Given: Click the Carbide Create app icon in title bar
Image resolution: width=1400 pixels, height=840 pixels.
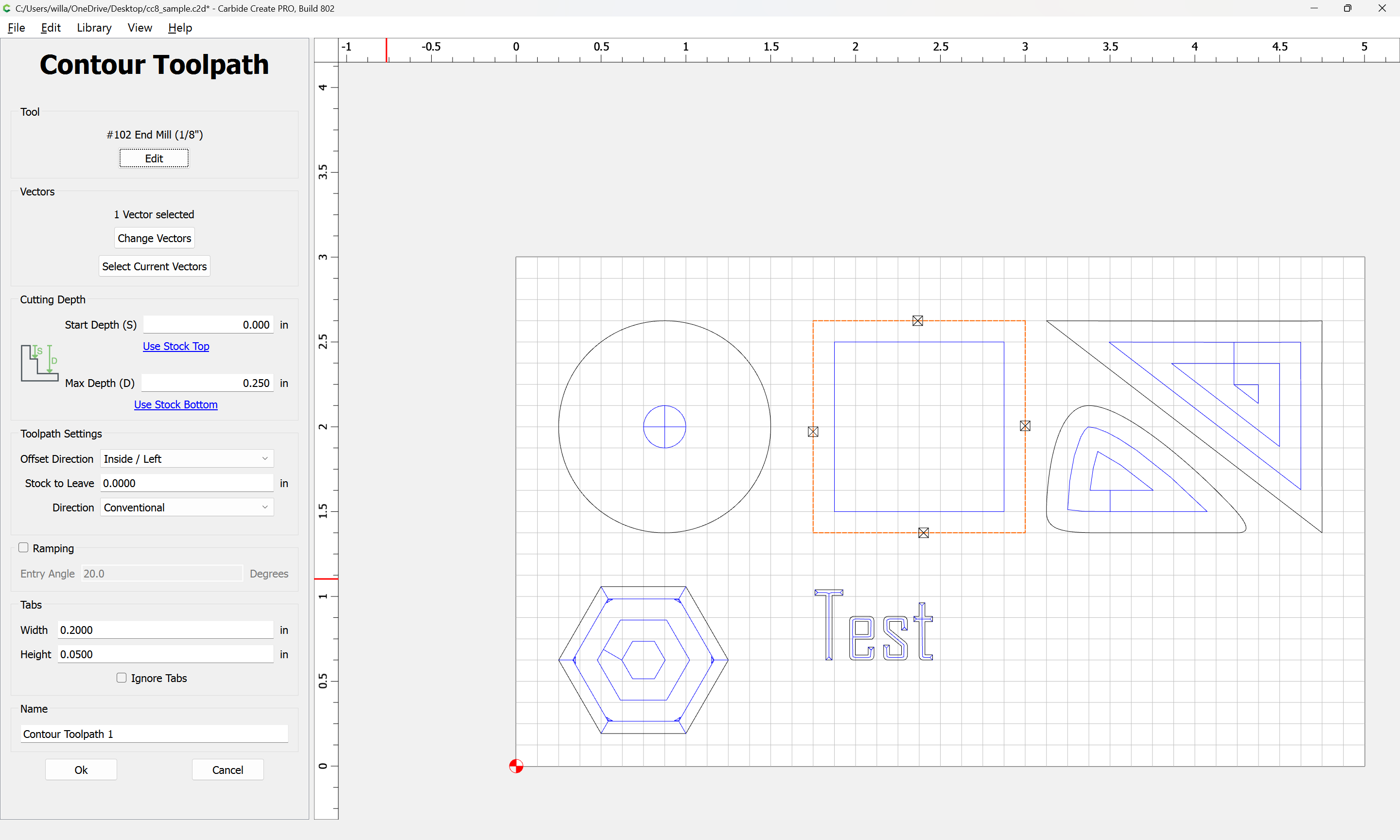Looking at the screenshot, I should 7,8.
